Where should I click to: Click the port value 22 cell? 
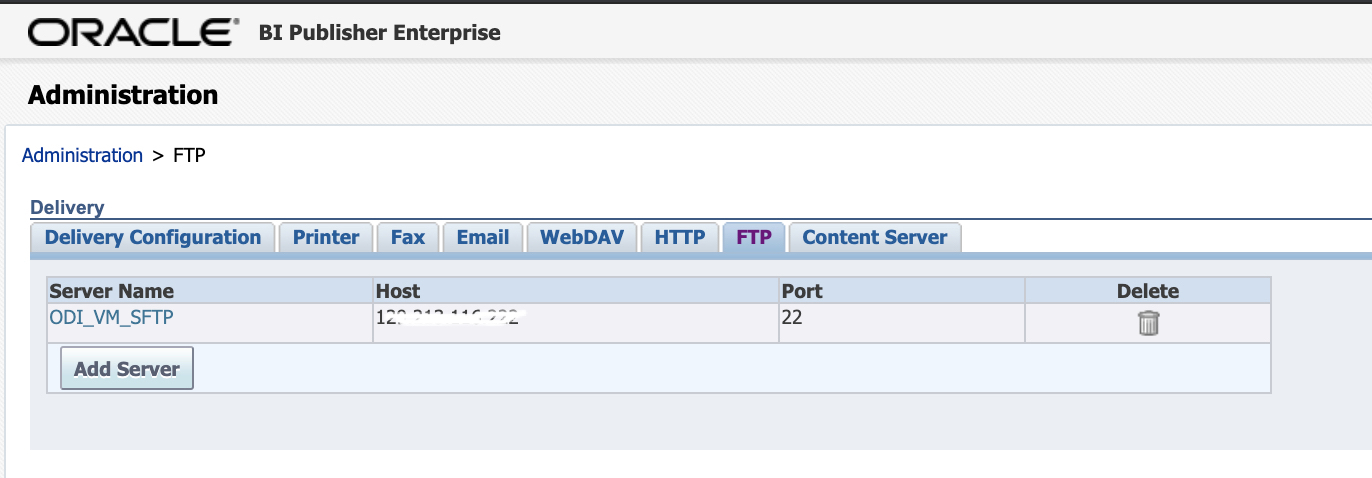pyautogui.click(x=792, y=319)
